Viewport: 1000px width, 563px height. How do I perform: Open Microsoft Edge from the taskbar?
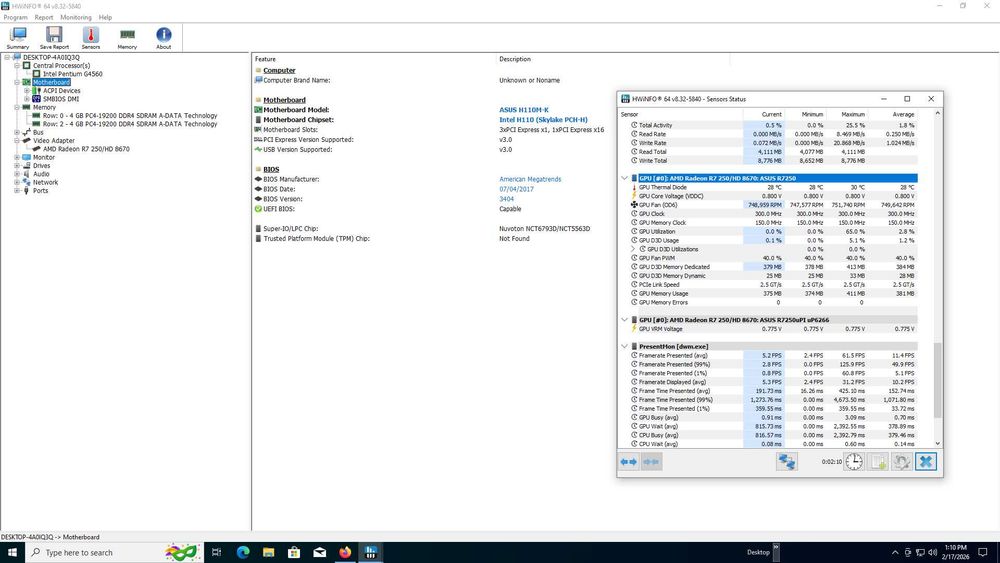(243, 552)
